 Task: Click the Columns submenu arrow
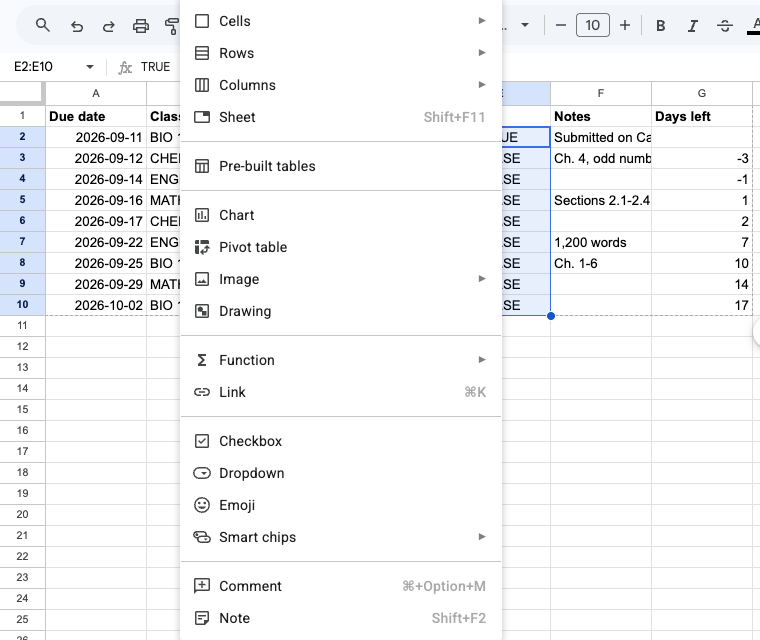click(482, 84)
